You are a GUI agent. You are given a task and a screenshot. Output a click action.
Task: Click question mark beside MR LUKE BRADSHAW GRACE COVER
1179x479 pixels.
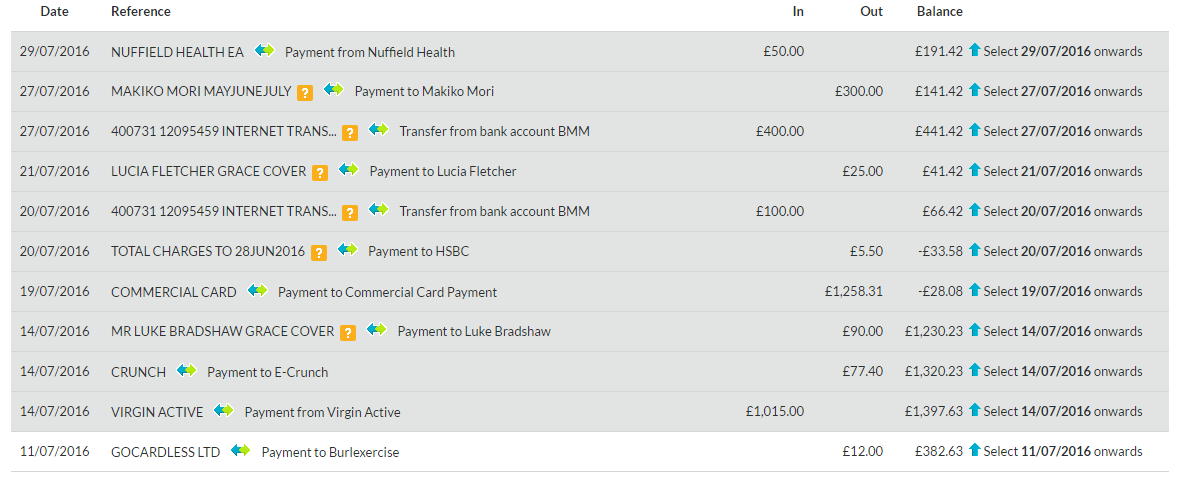pos(347,332)
